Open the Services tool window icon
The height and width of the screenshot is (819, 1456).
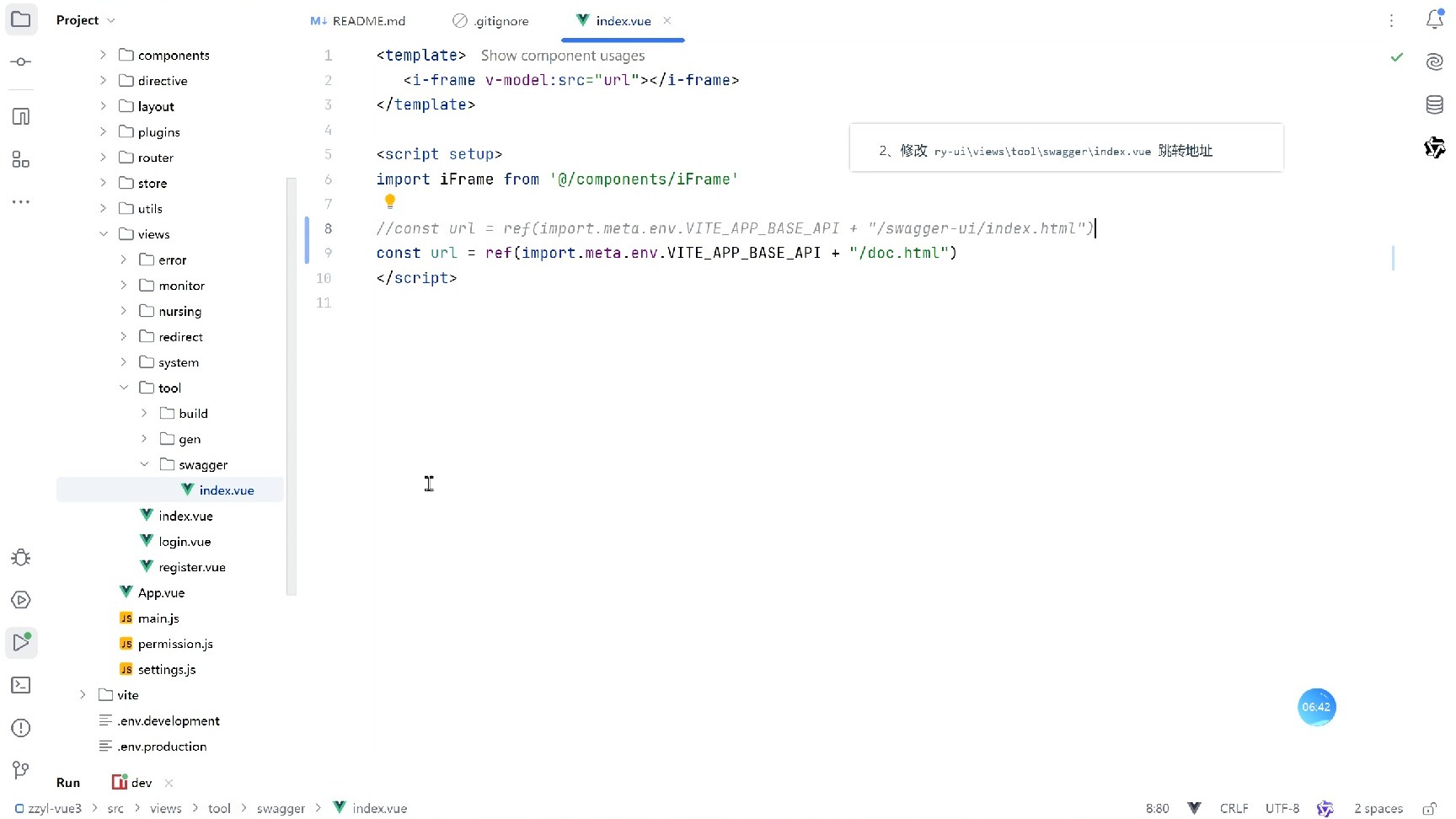click(21, 600)
